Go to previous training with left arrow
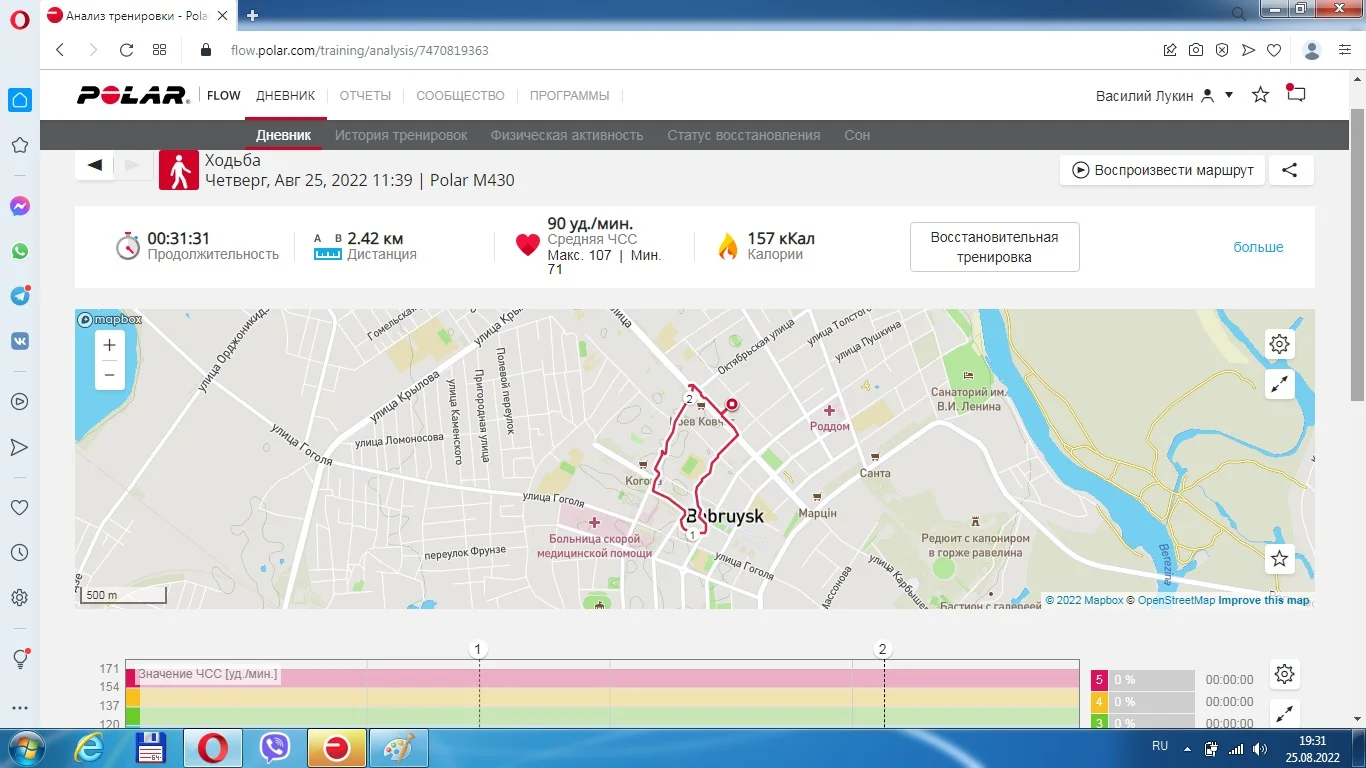Screen dimensions: 1366x768 point(95,165)
